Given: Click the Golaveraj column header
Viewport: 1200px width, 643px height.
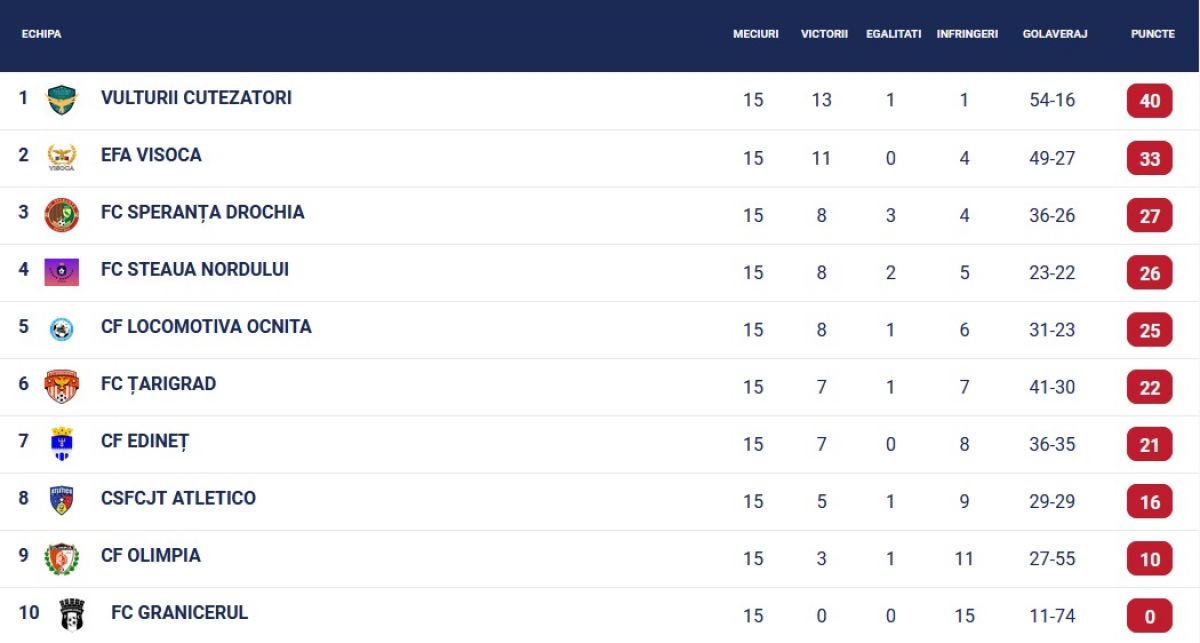Looking at the screenshot, I should pyautogui.click(x=1054, y=34).
